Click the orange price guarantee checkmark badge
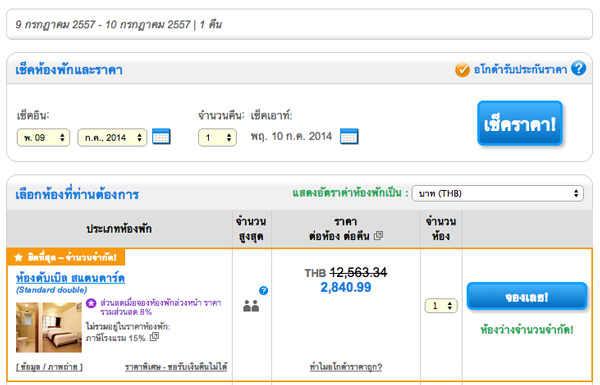Viewport: 600px width, 385px height. 462,70
